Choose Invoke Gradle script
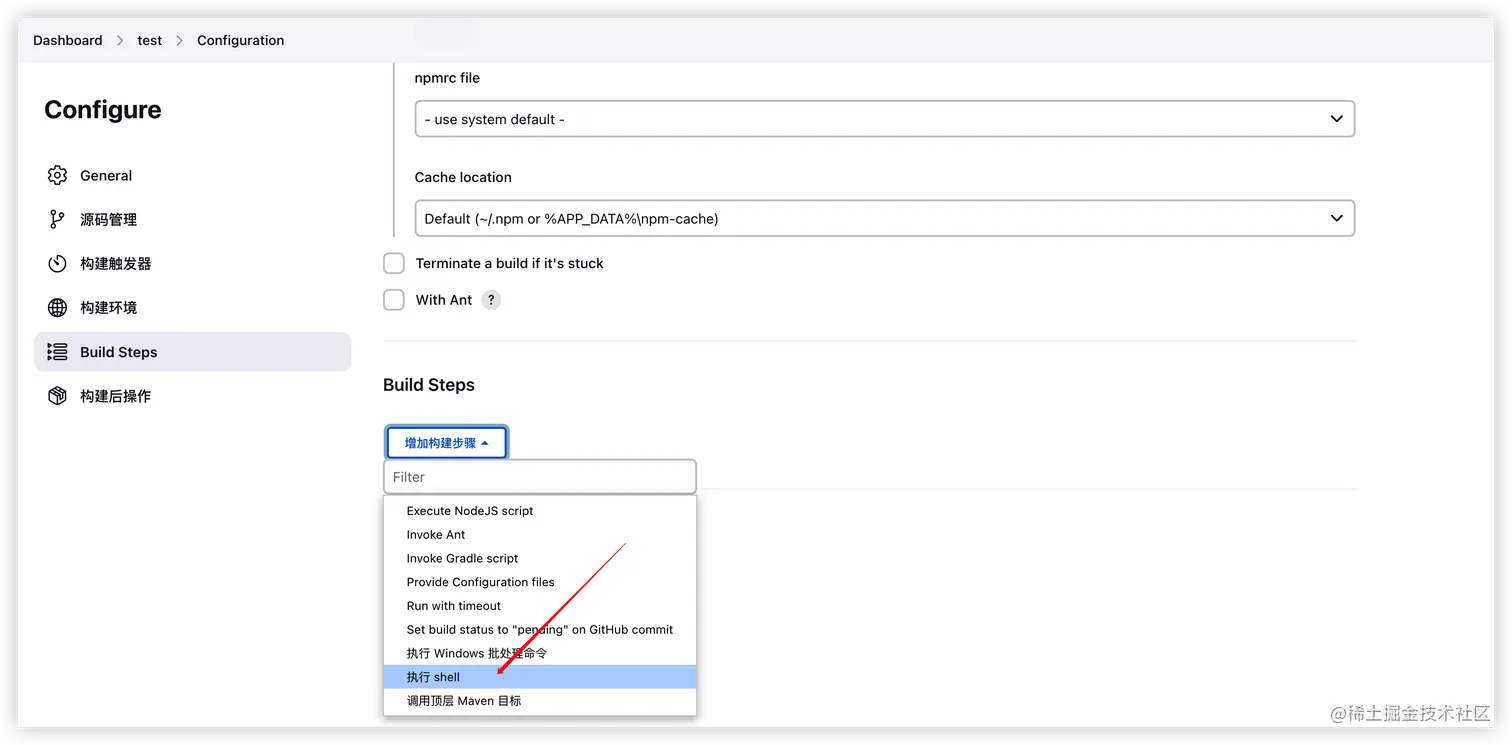 540,558
